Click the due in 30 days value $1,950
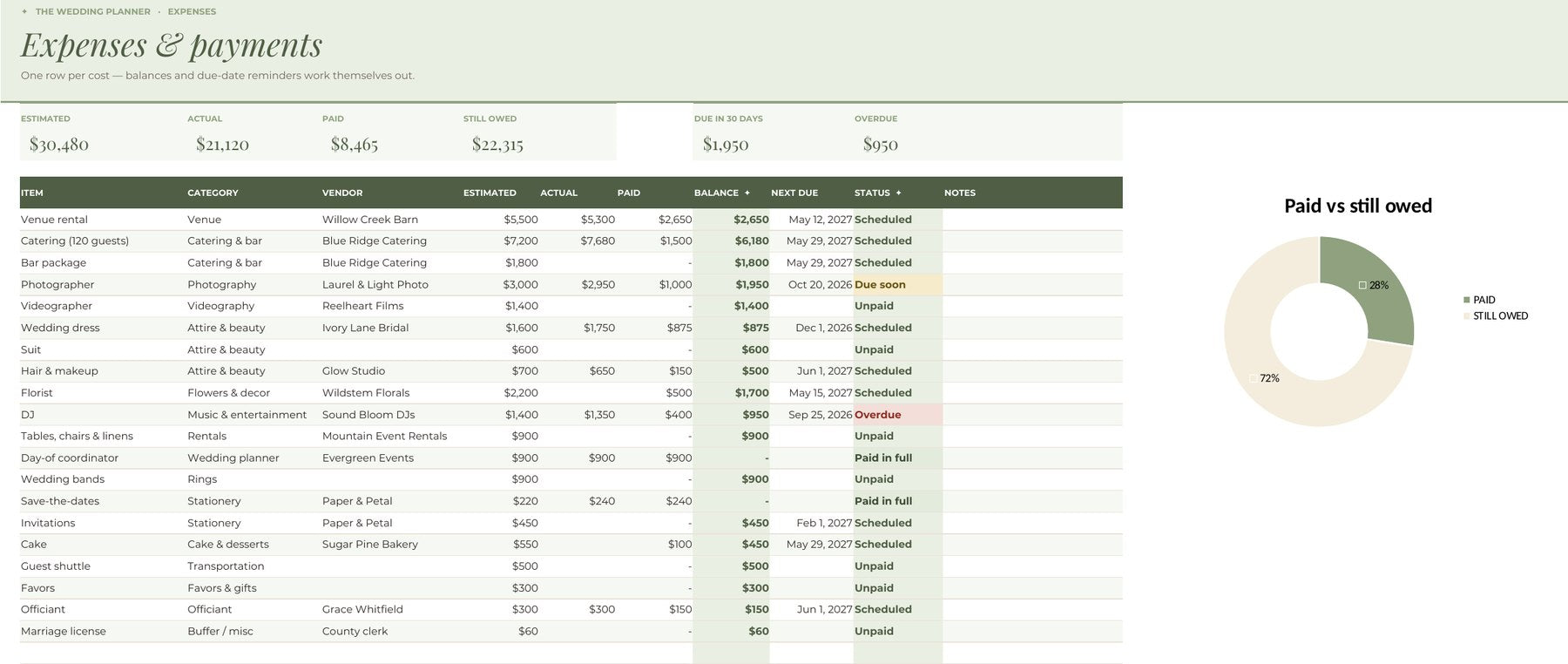The width and height of the screenshot is (1568, 664). click(726, 145)
